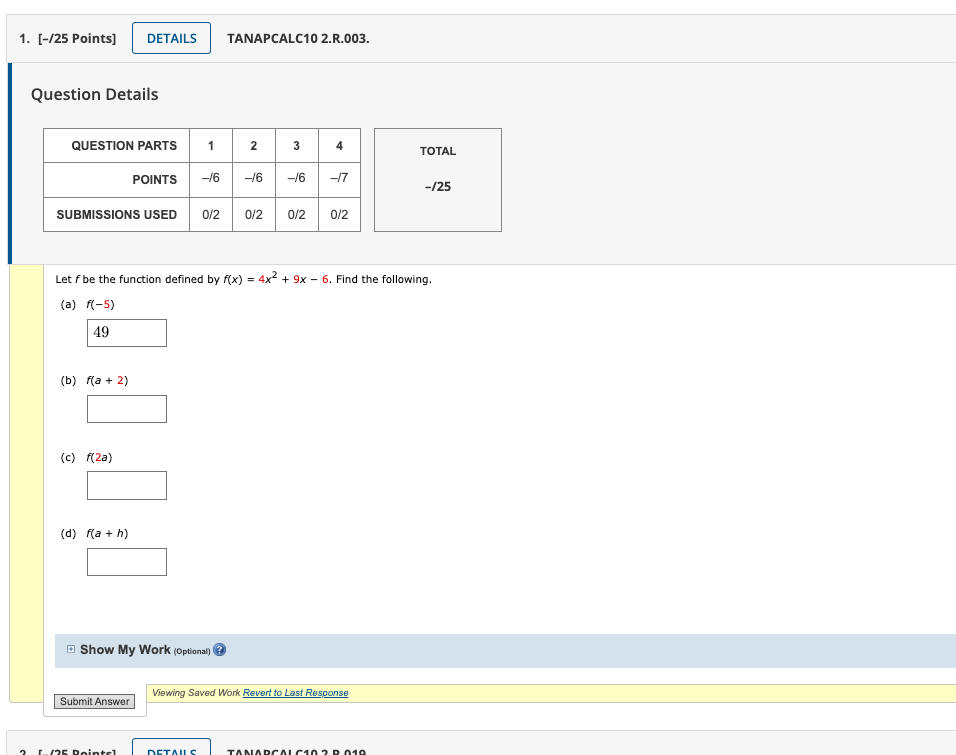This screenshot has width=956, height=755.
Task: Click the TOTAL box label
Action: pos(438,151)
